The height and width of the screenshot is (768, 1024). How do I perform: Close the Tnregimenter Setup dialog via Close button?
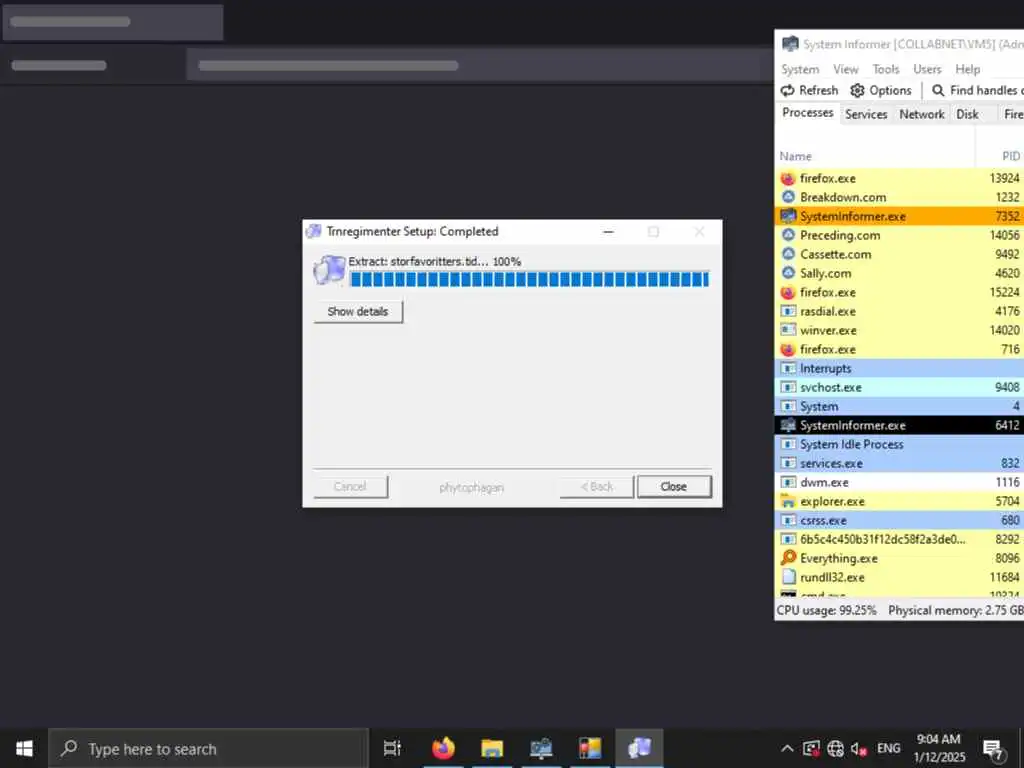(673, 487)
